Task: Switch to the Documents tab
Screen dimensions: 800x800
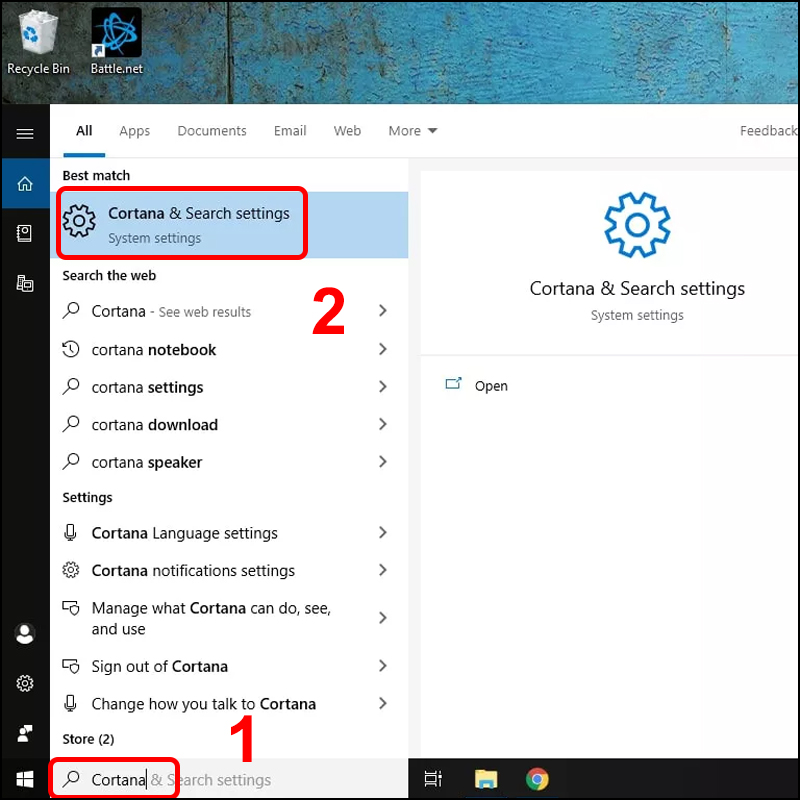Action: (212, 131)
